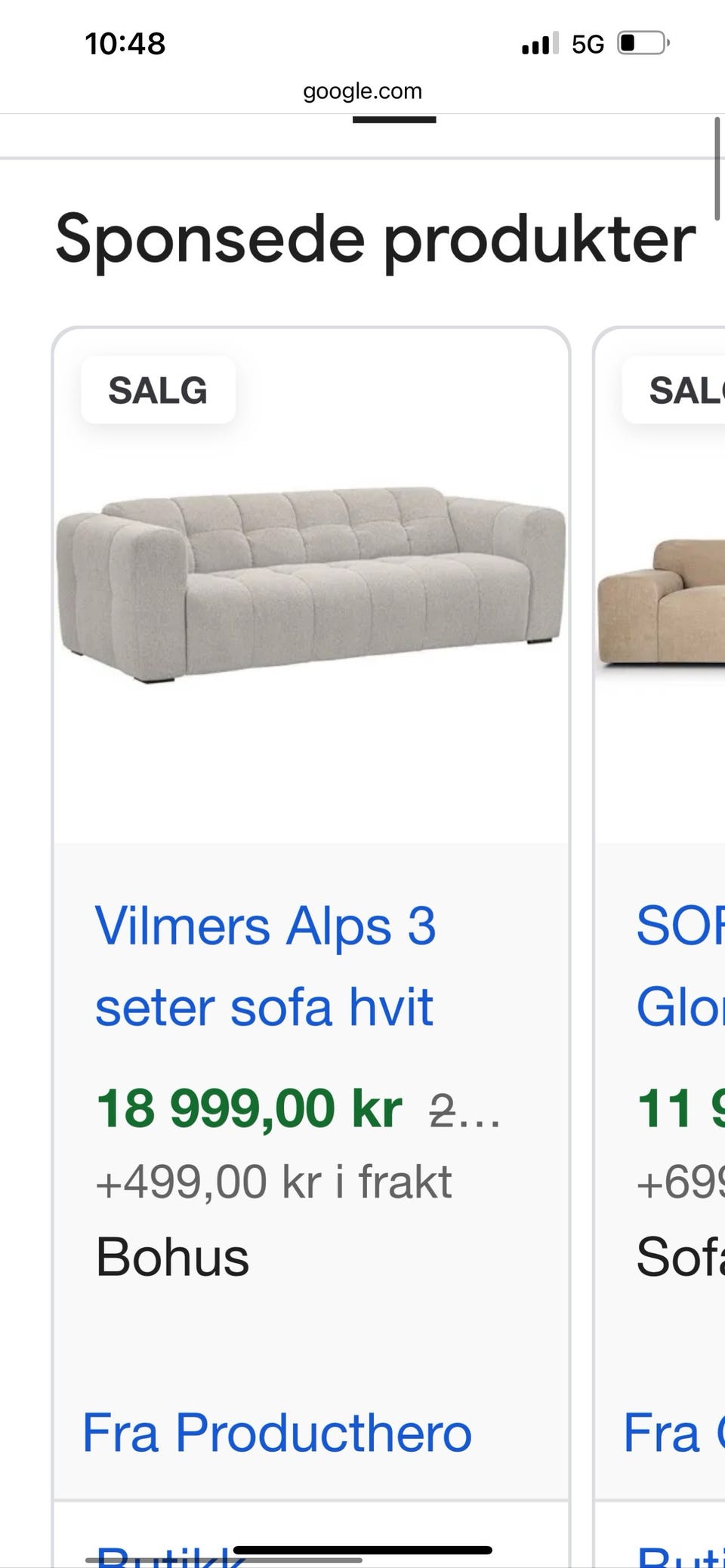The width and height of the screenshot is (725, 1568).
Task: Tap the 5G network indicator
Action: pos(588,44)
